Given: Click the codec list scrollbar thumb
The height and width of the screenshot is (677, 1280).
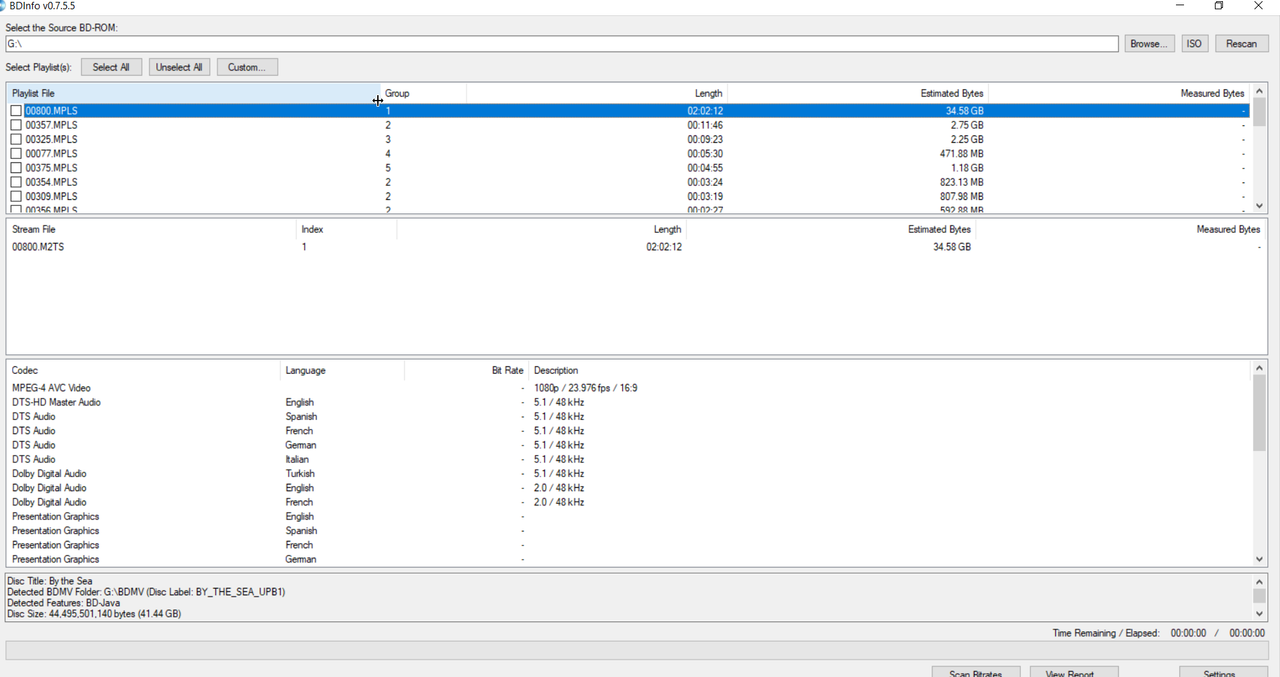Looking at the screenshot, I should point(1259,414).
